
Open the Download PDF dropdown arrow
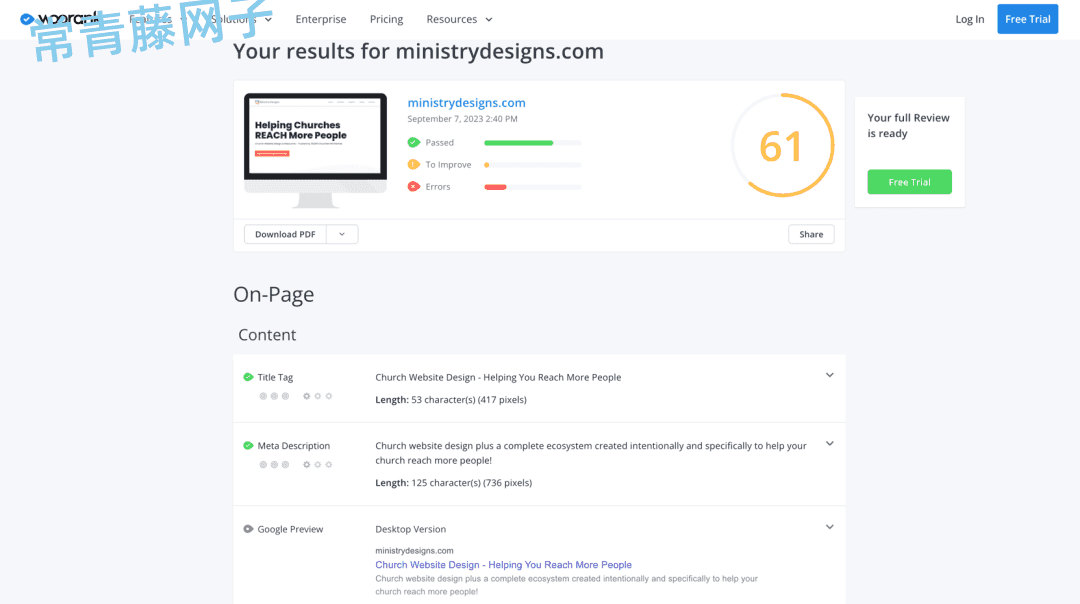(342, 234)
